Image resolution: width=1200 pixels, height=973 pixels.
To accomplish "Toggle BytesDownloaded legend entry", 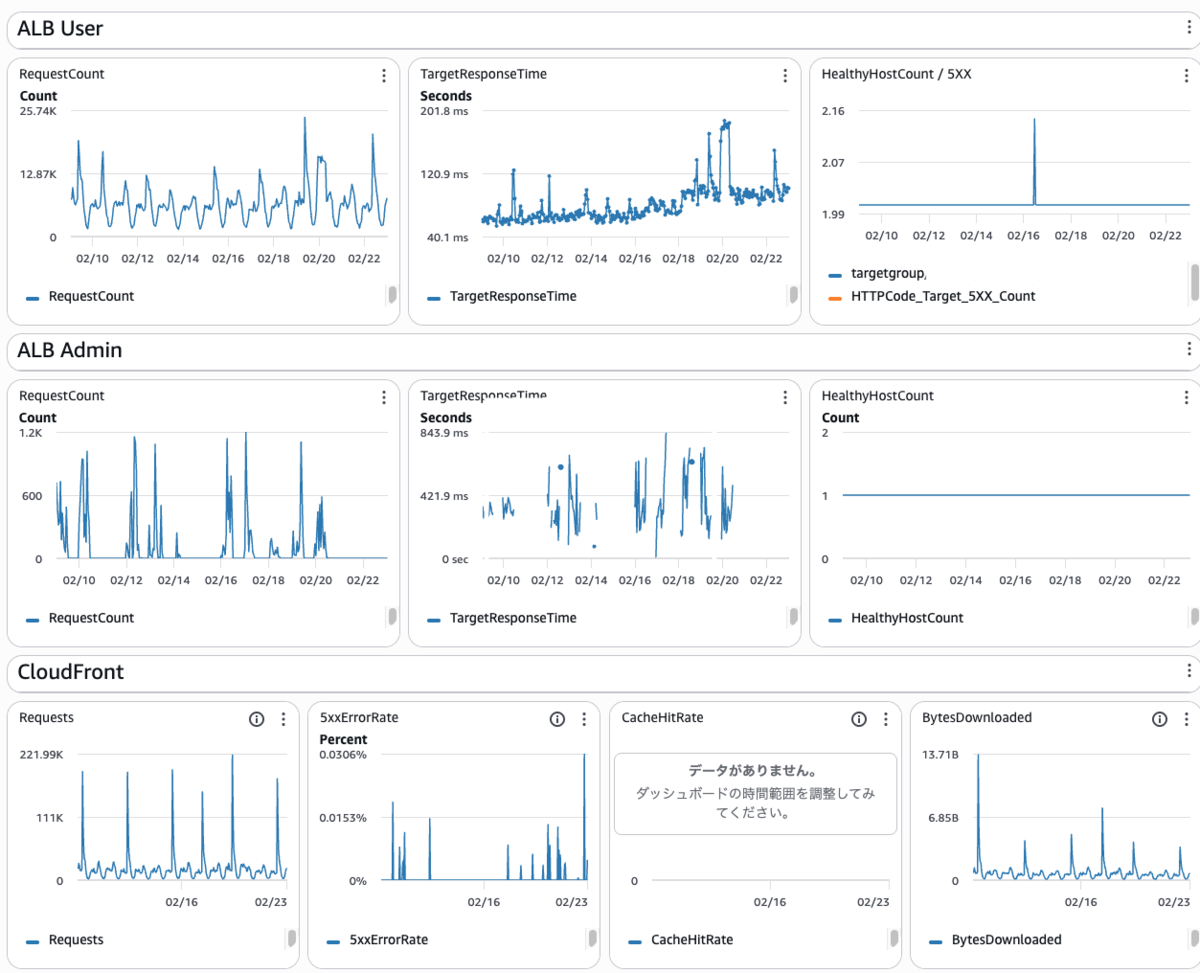I will (x=995, y=940).
